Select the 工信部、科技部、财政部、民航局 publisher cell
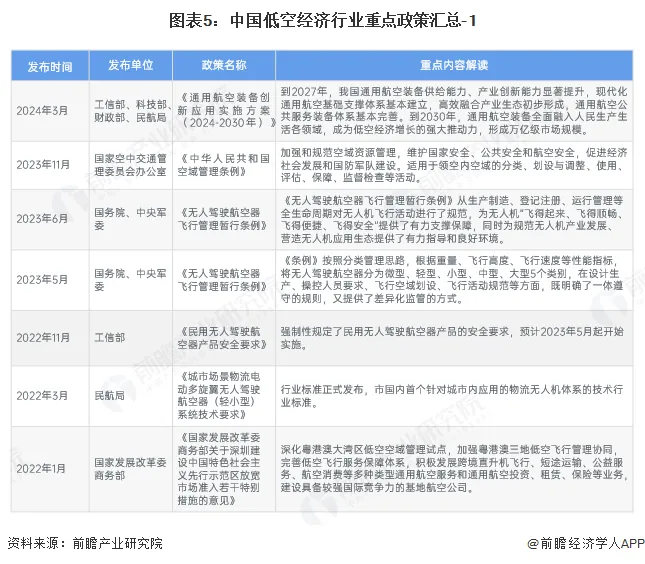The width and height of the screenshot is (645, 564). click(x=131, y=111)
